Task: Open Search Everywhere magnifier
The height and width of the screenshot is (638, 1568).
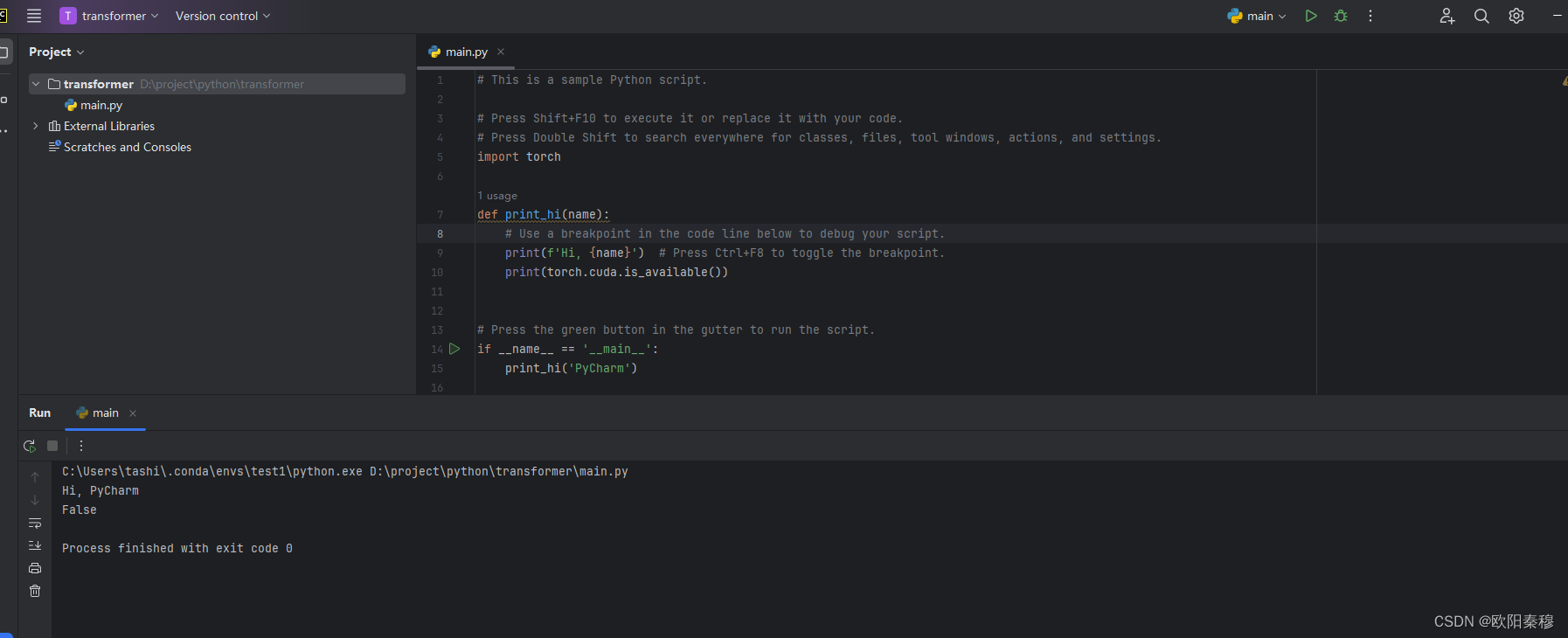Action: click(1481, 16)
